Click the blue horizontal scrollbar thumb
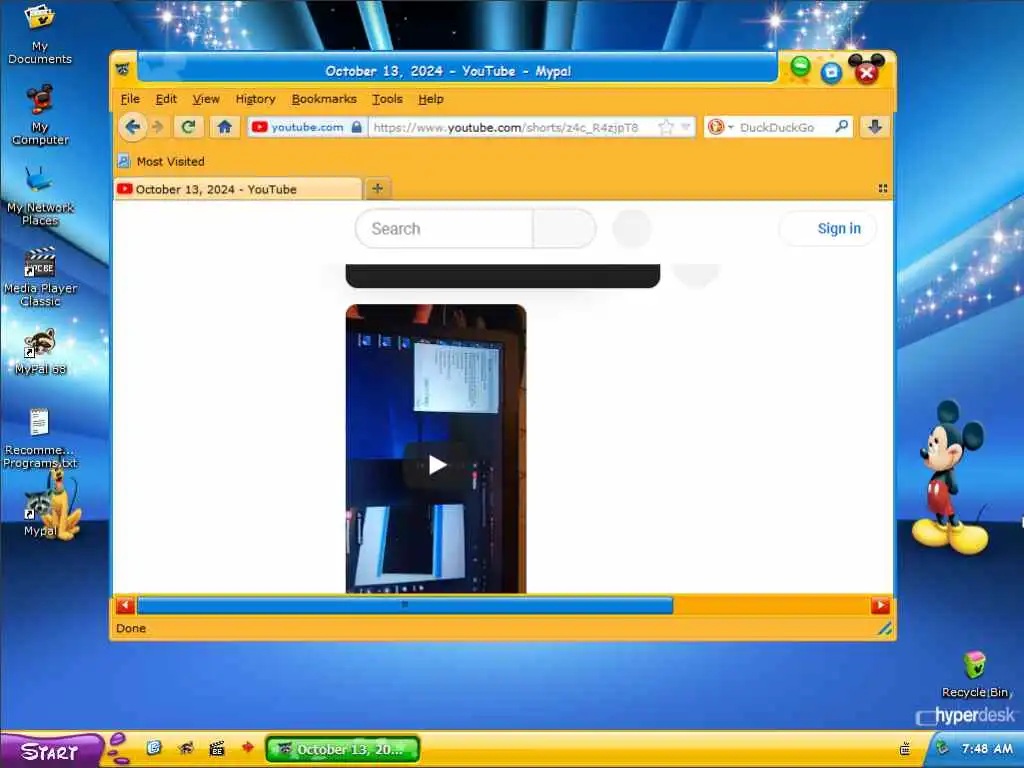Viewport: 1024px width, 768px height. tap(405, 605)
